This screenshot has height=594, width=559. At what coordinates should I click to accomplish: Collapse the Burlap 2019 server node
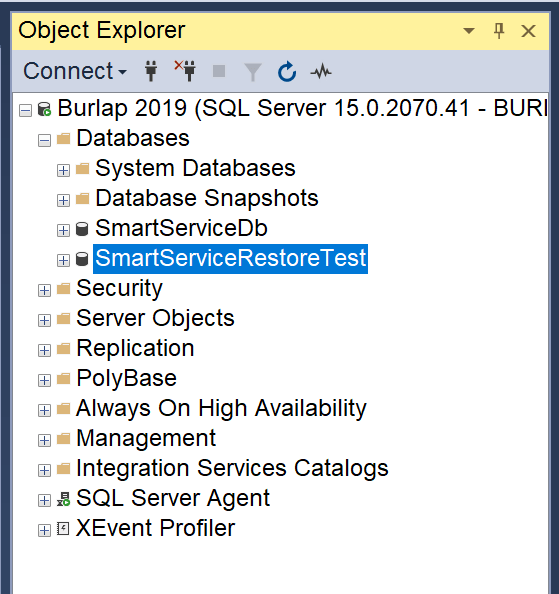(25, 111)
